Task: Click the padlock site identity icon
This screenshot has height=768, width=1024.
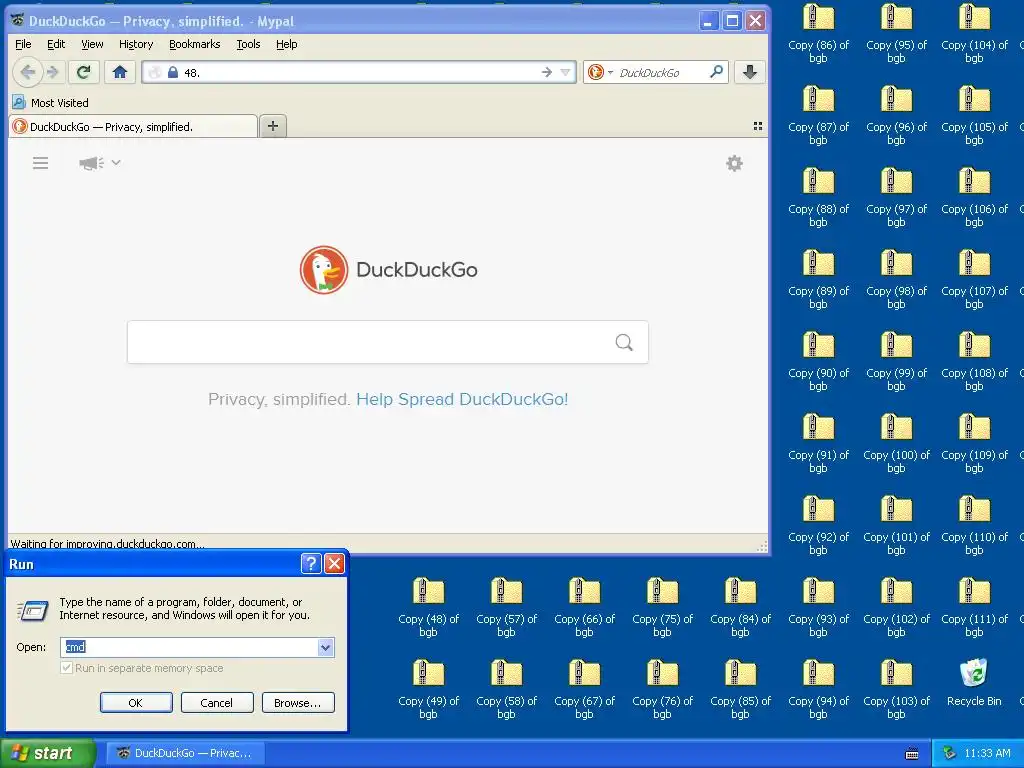Action: click(172, 72)
